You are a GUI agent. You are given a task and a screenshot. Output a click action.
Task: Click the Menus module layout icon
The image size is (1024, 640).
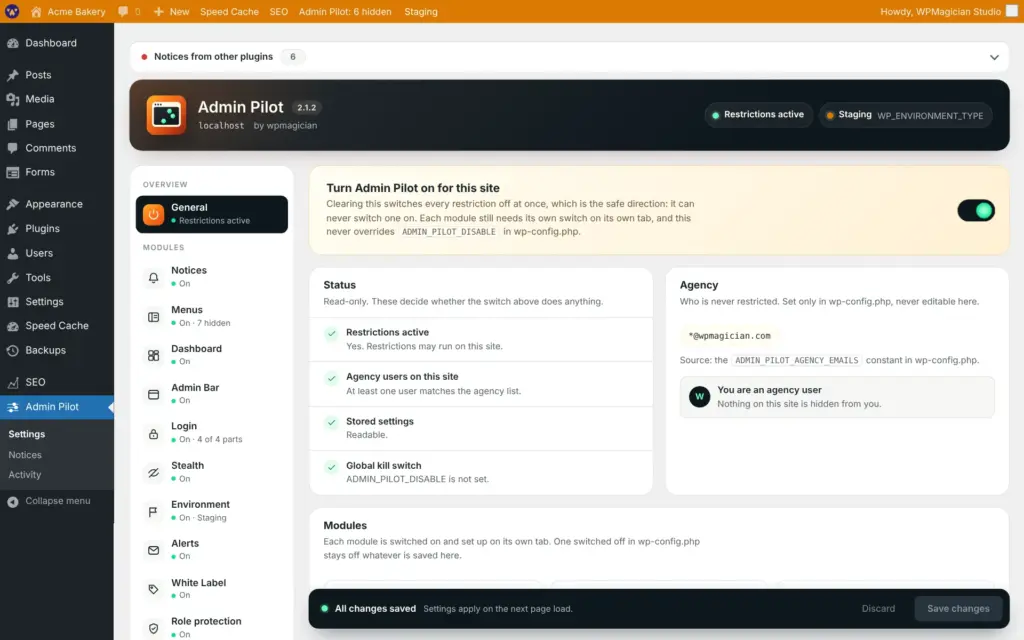[x=153, y=317]
